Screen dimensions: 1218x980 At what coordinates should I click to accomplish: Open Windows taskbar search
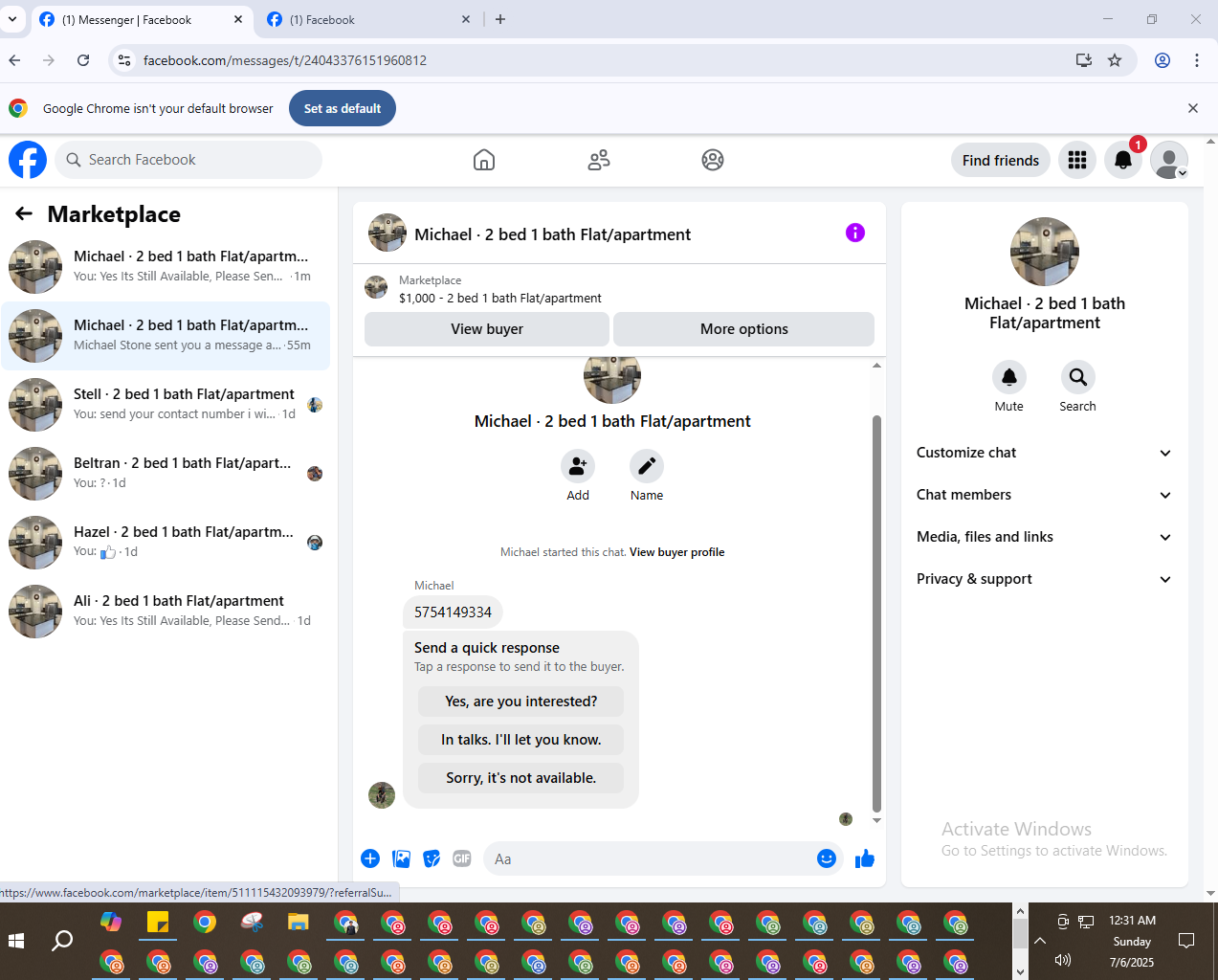62,941
